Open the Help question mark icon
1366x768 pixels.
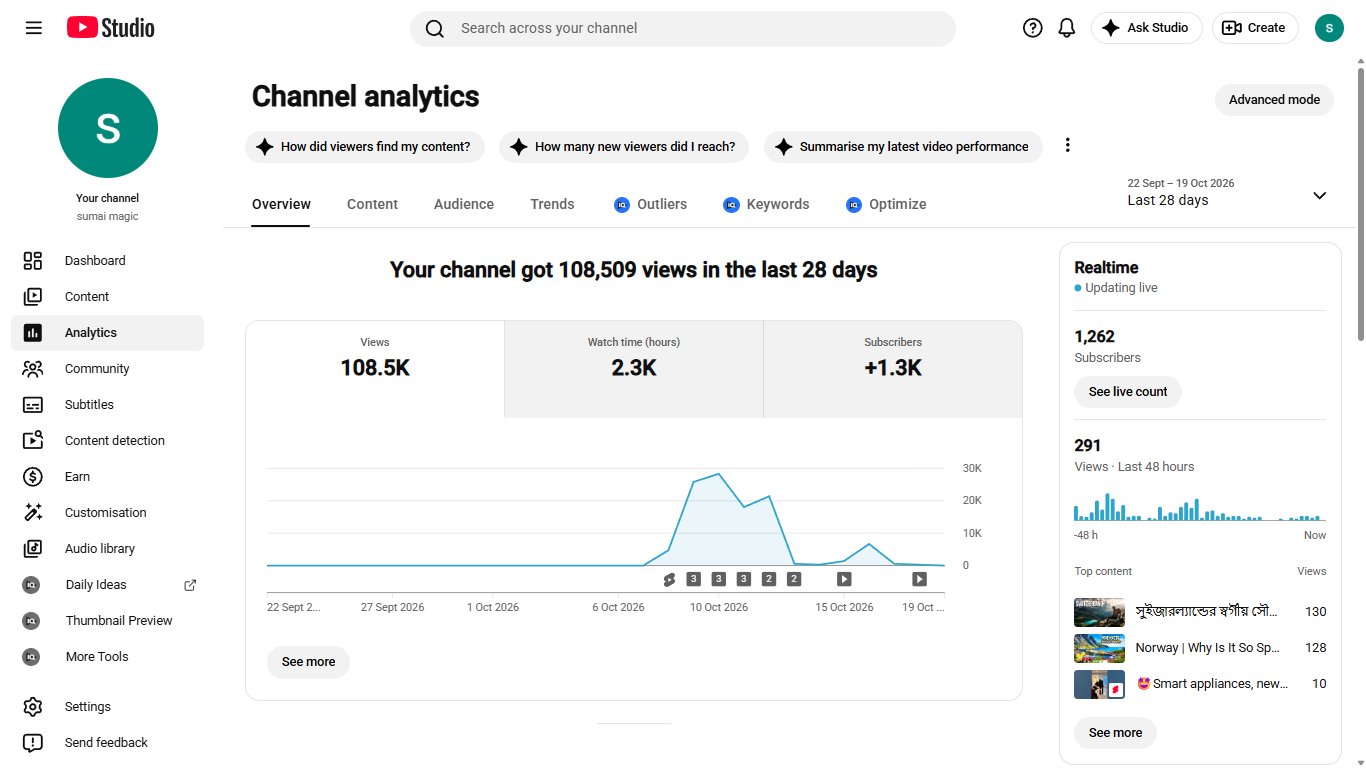click(x=1033, y=28)
